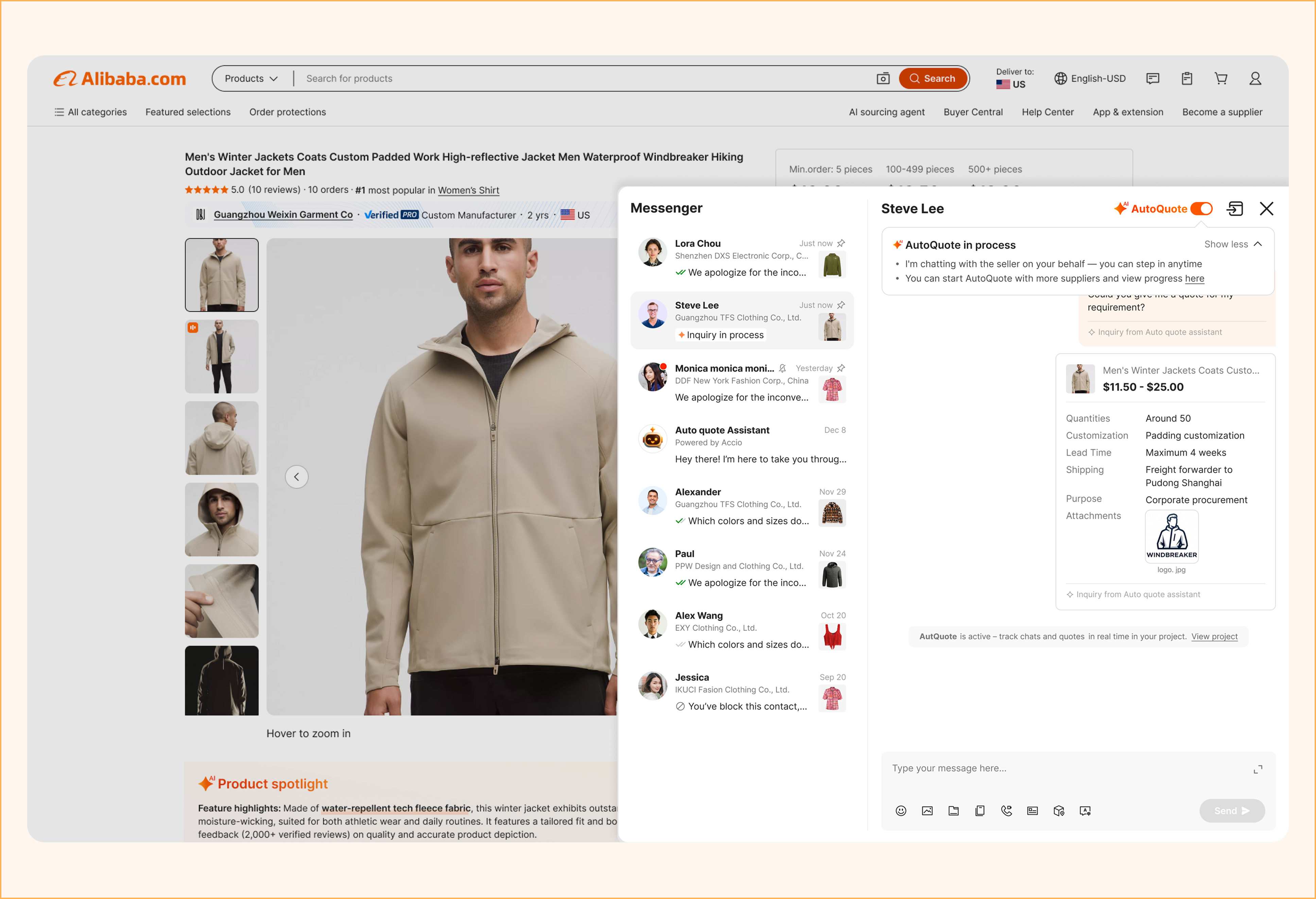Open the Products dropdown in search bar
The height and width of the screenshot is (899, 1316).
click(x=251, y=78)
